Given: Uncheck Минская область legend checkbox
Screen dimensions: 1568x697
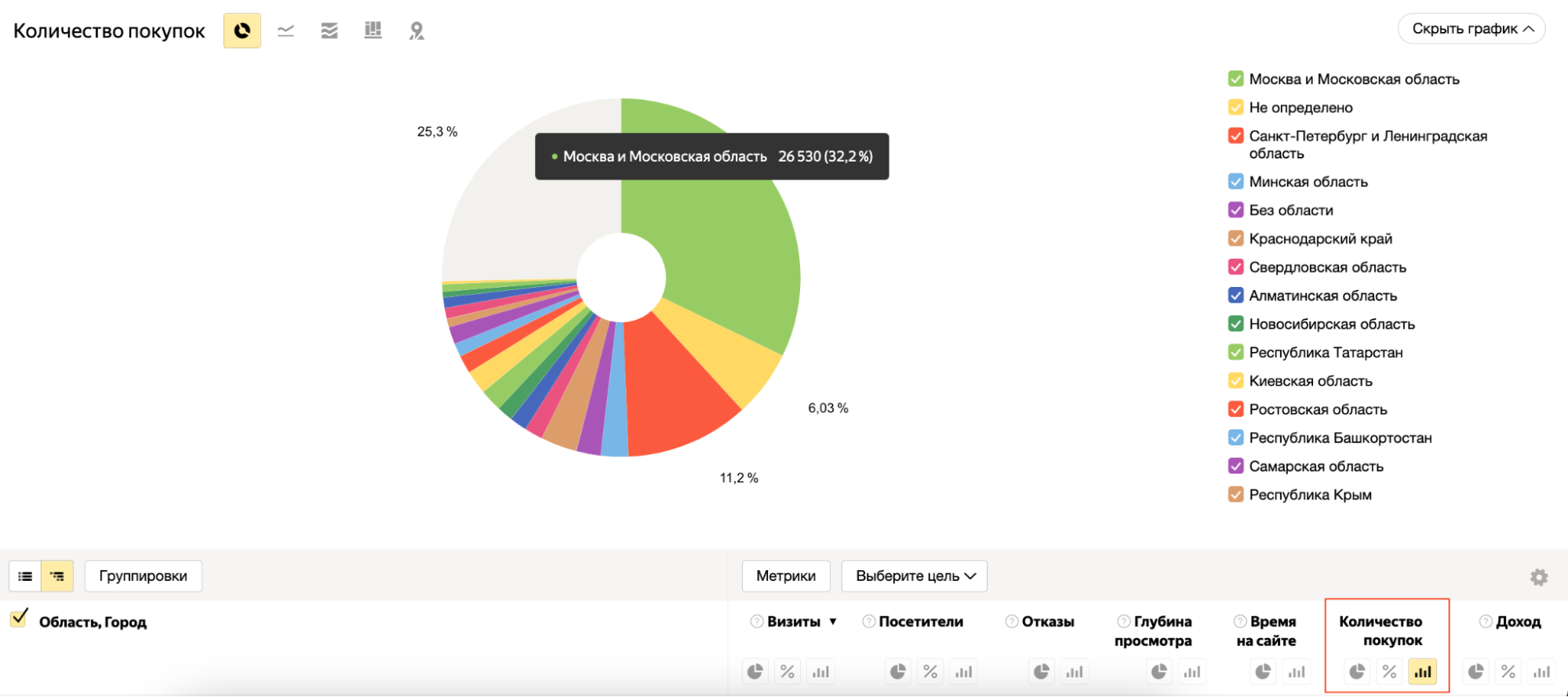Looking at the screenshot, I should [1235, 182].
